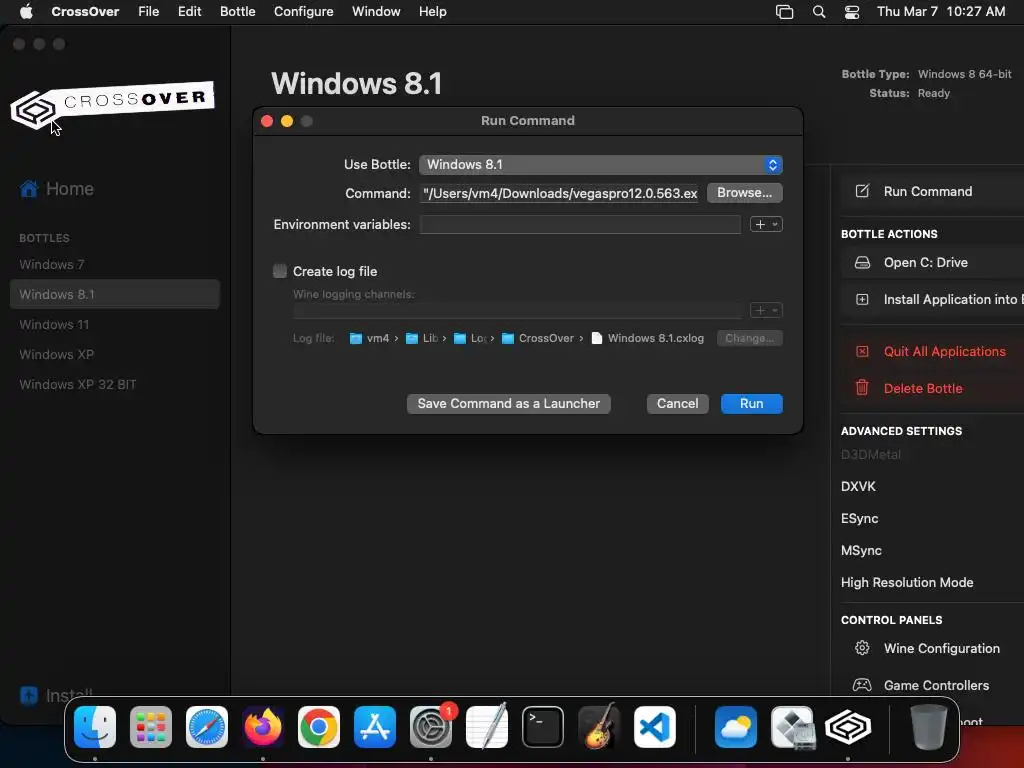
Task: Click Save Command as a Launcher
Action: coord(509,404)
